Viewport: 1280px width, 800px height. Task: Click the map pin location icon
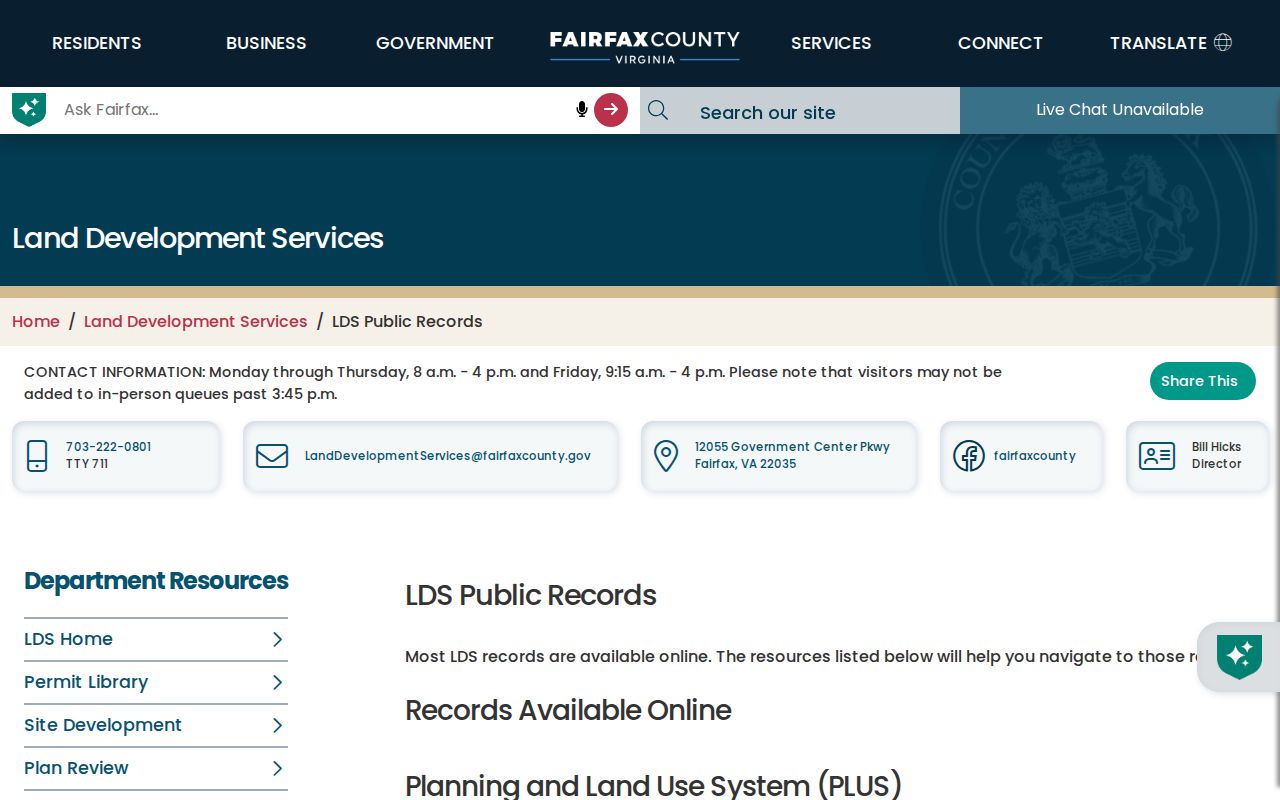click(x=666, y=456)
